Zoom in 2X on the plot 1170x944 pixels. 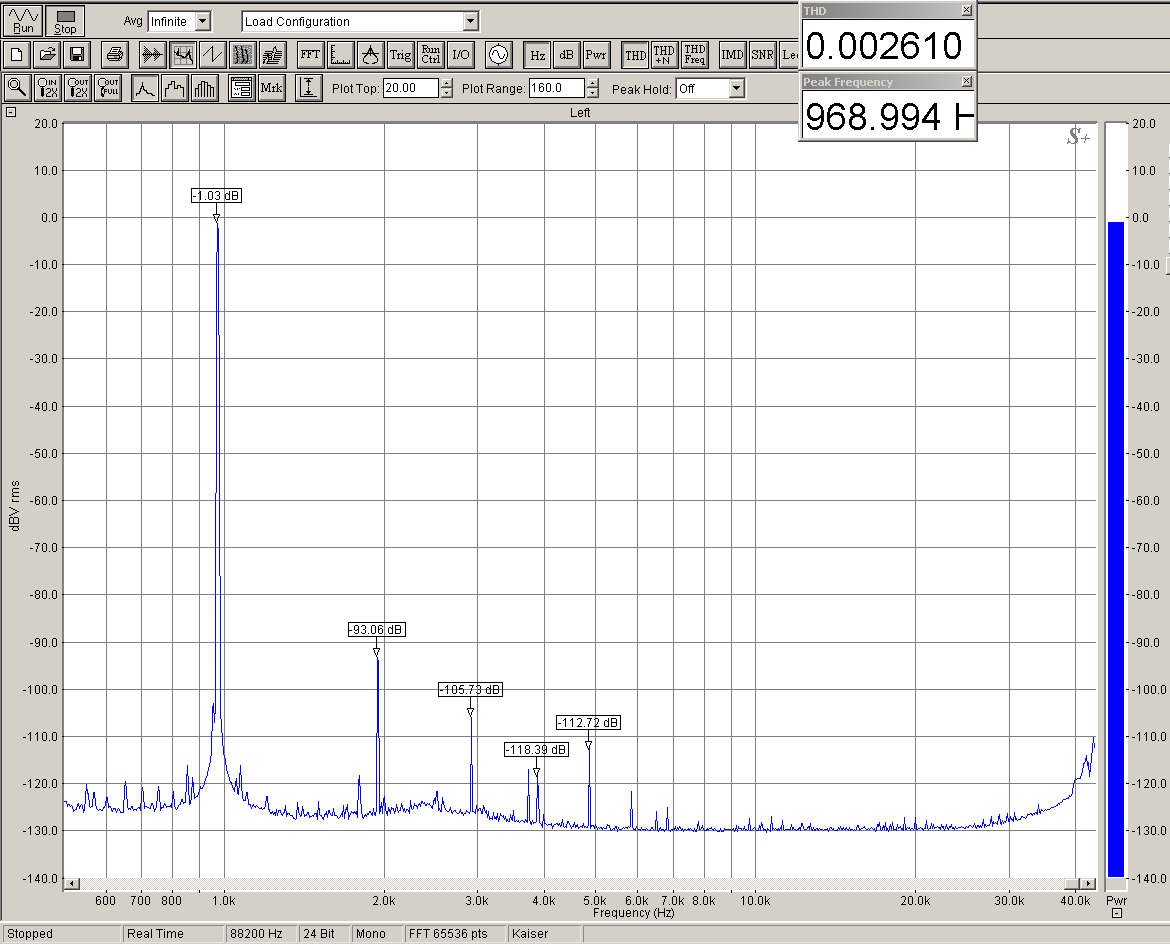pos(47,88)
